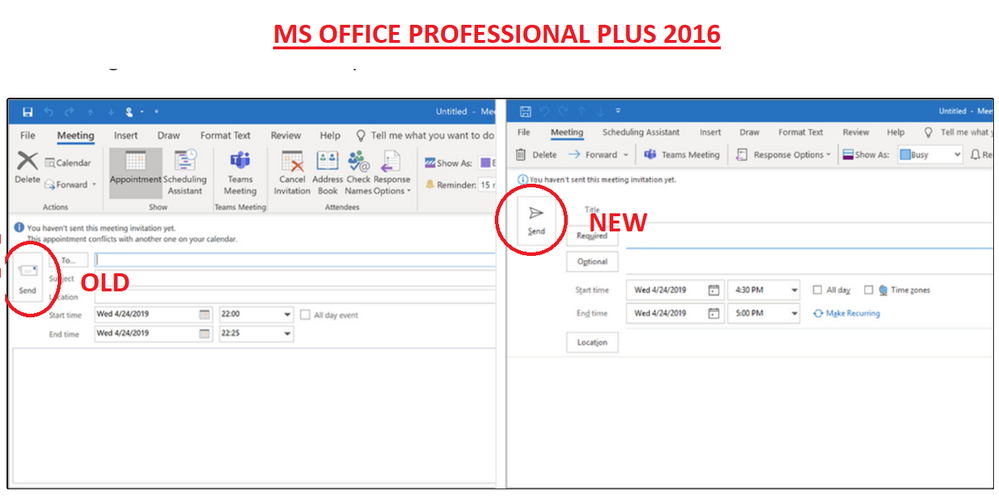999x496 pixels.
Task: Click Teams Meeting in the new window toolbar
Action: tap(682, 155)
